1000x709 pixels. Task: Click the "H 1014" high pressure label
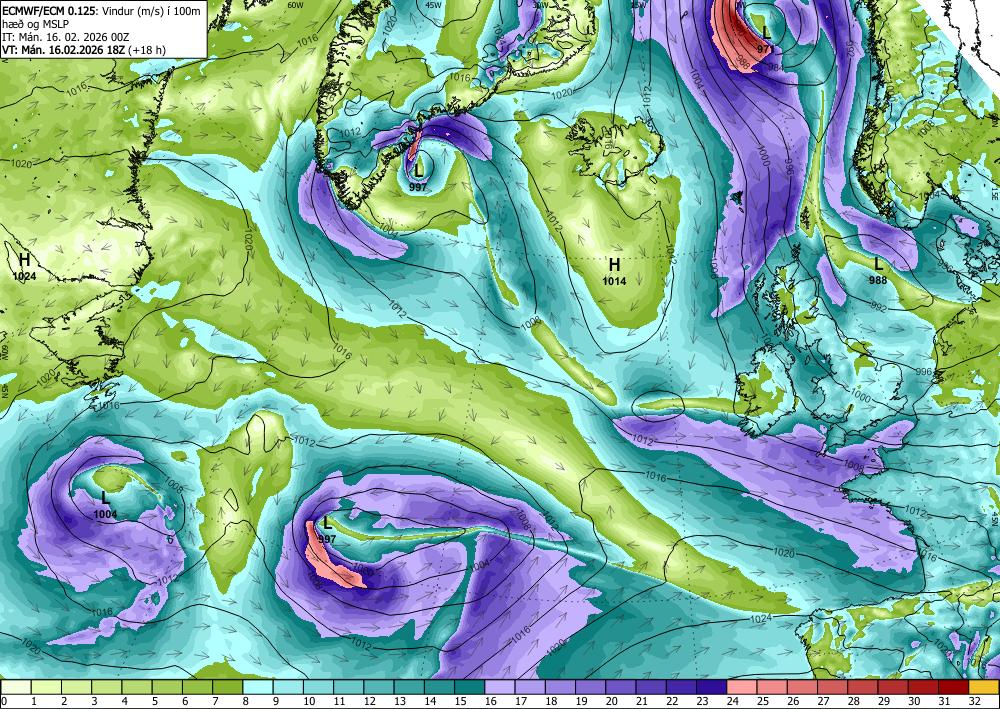[x=614, y=271]
